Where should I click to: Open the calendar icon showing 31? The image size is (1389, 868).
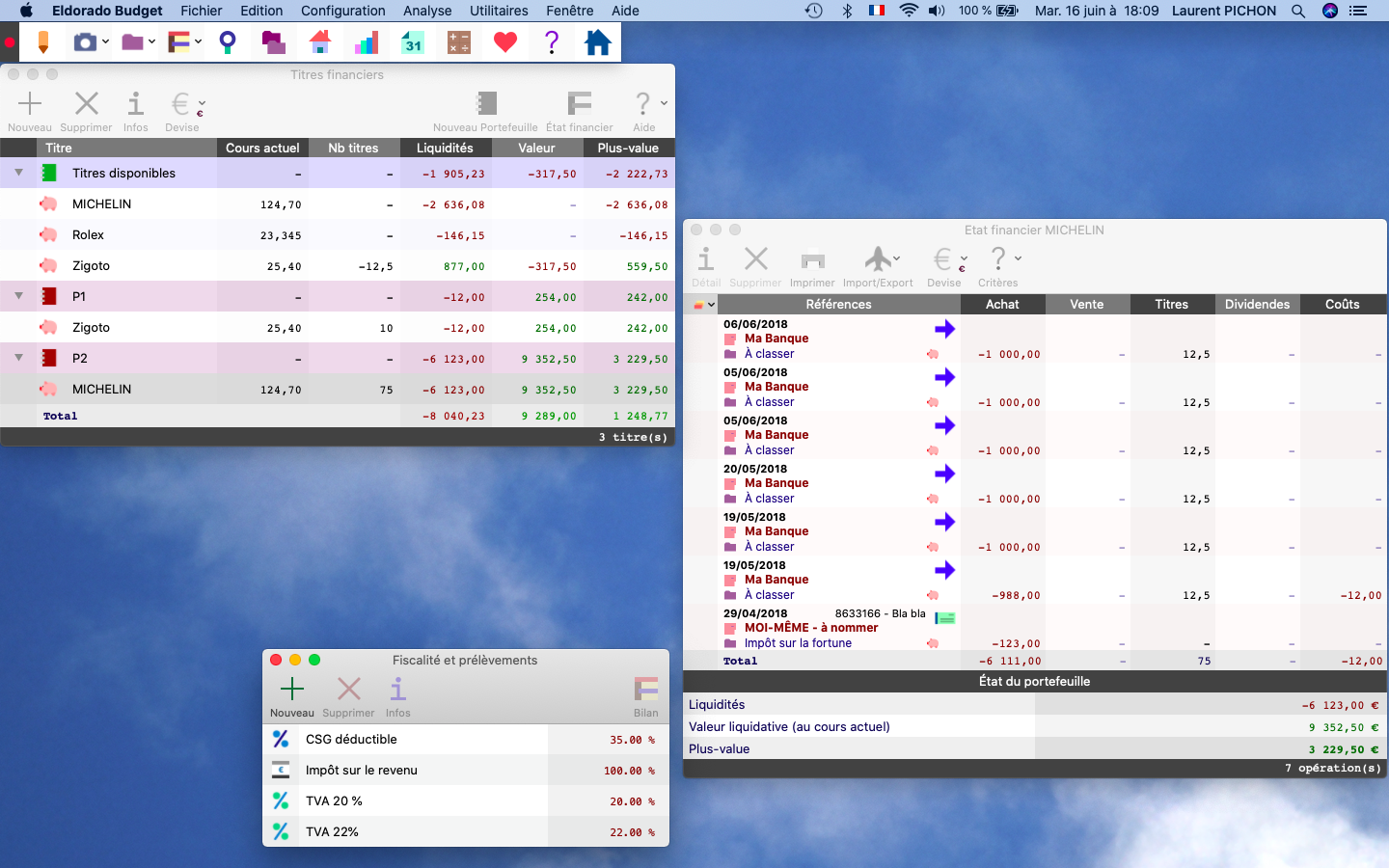click(413, 42)
